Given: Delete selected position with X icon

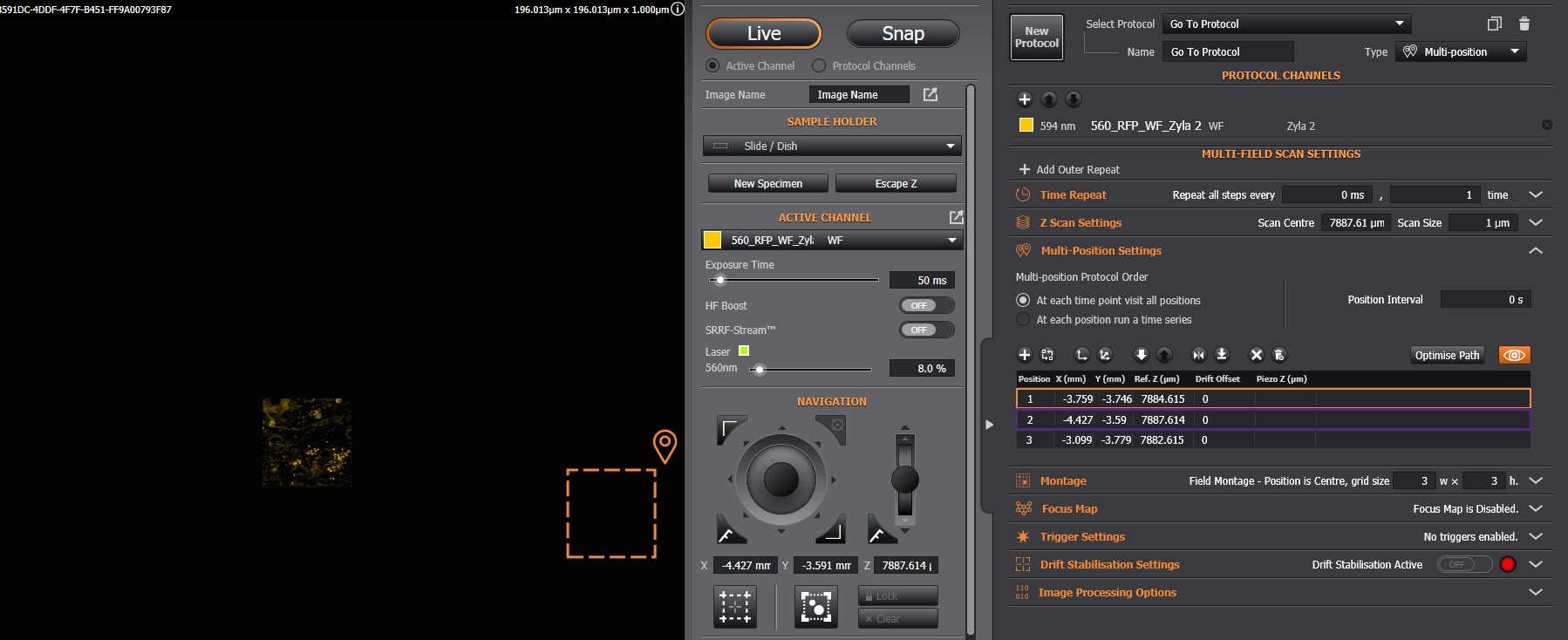Looking at the screenshot, I should tap(1256, 355).
